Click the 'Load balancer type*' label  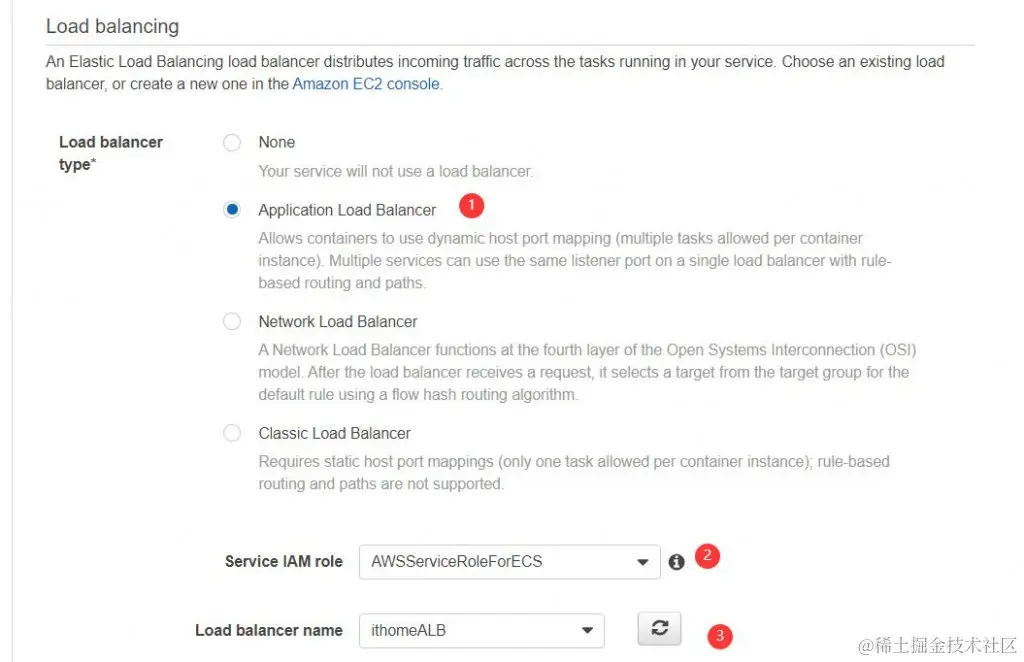point(110,153)
